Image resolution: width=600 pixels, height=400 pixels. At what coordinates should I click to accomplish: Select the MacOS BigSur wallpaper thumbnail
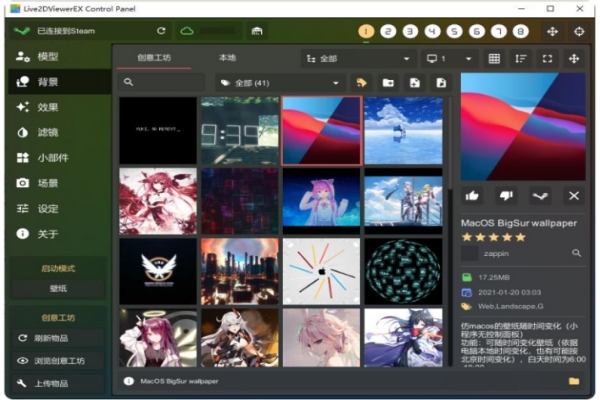click(x=321, y=131)
